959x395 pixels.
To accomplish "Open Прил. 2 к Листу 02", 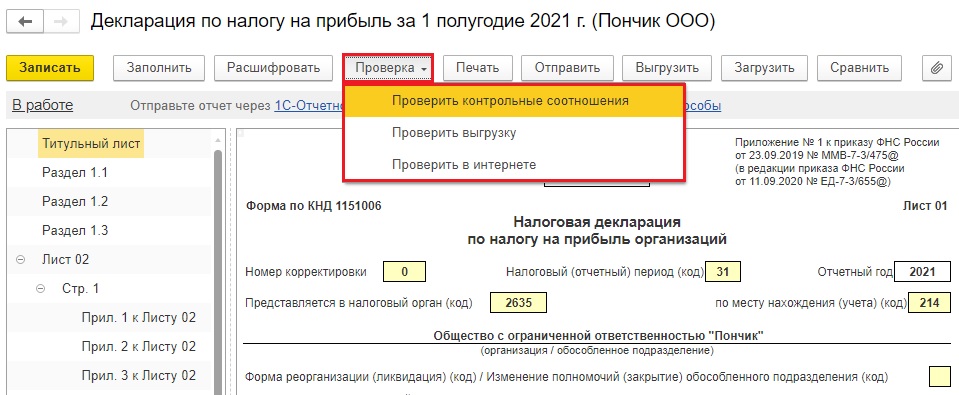I will [139, 347].
